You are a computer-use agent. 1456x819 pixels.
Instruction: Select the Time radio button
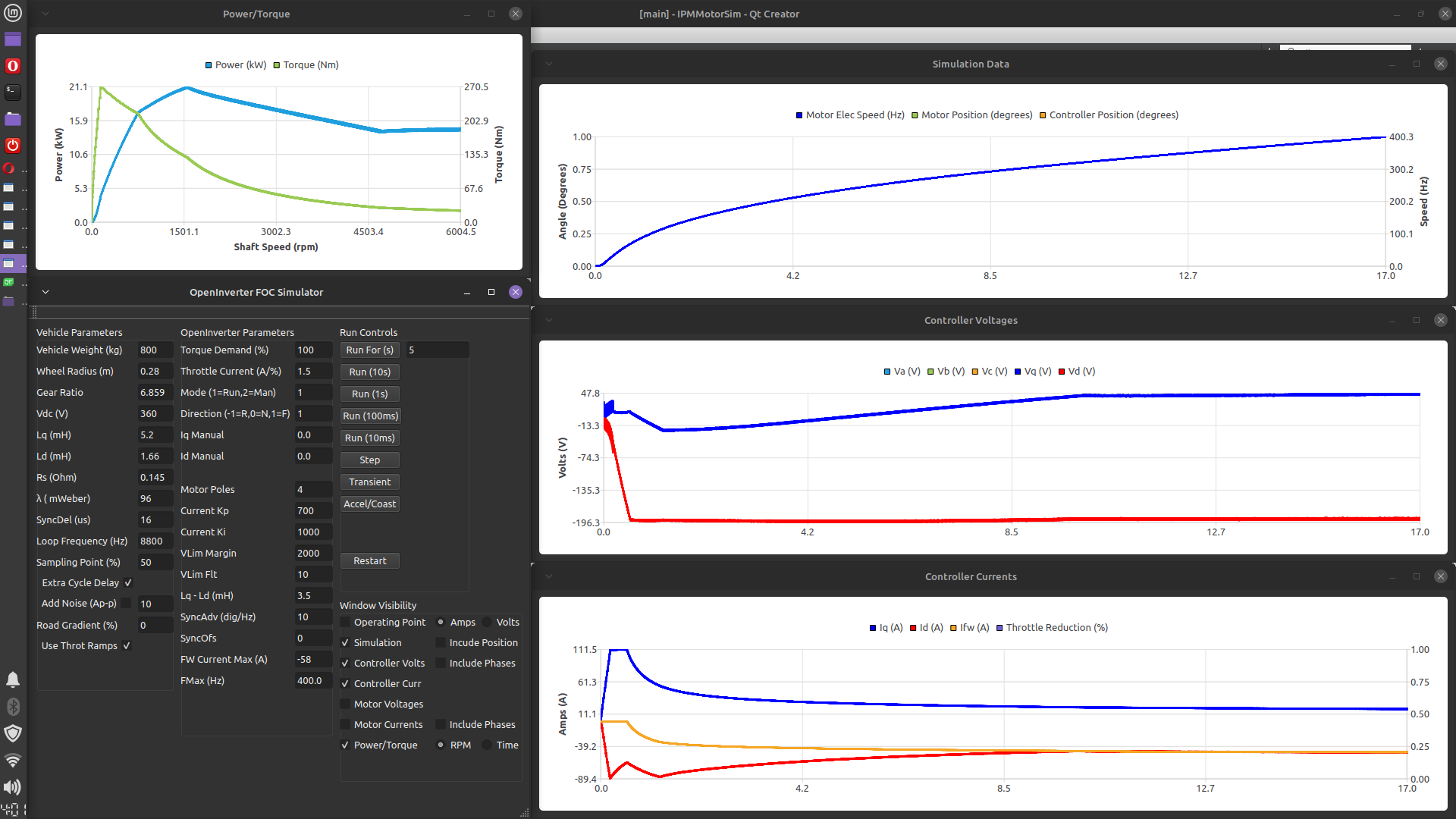pyautogui.click(x=488, y=745)
